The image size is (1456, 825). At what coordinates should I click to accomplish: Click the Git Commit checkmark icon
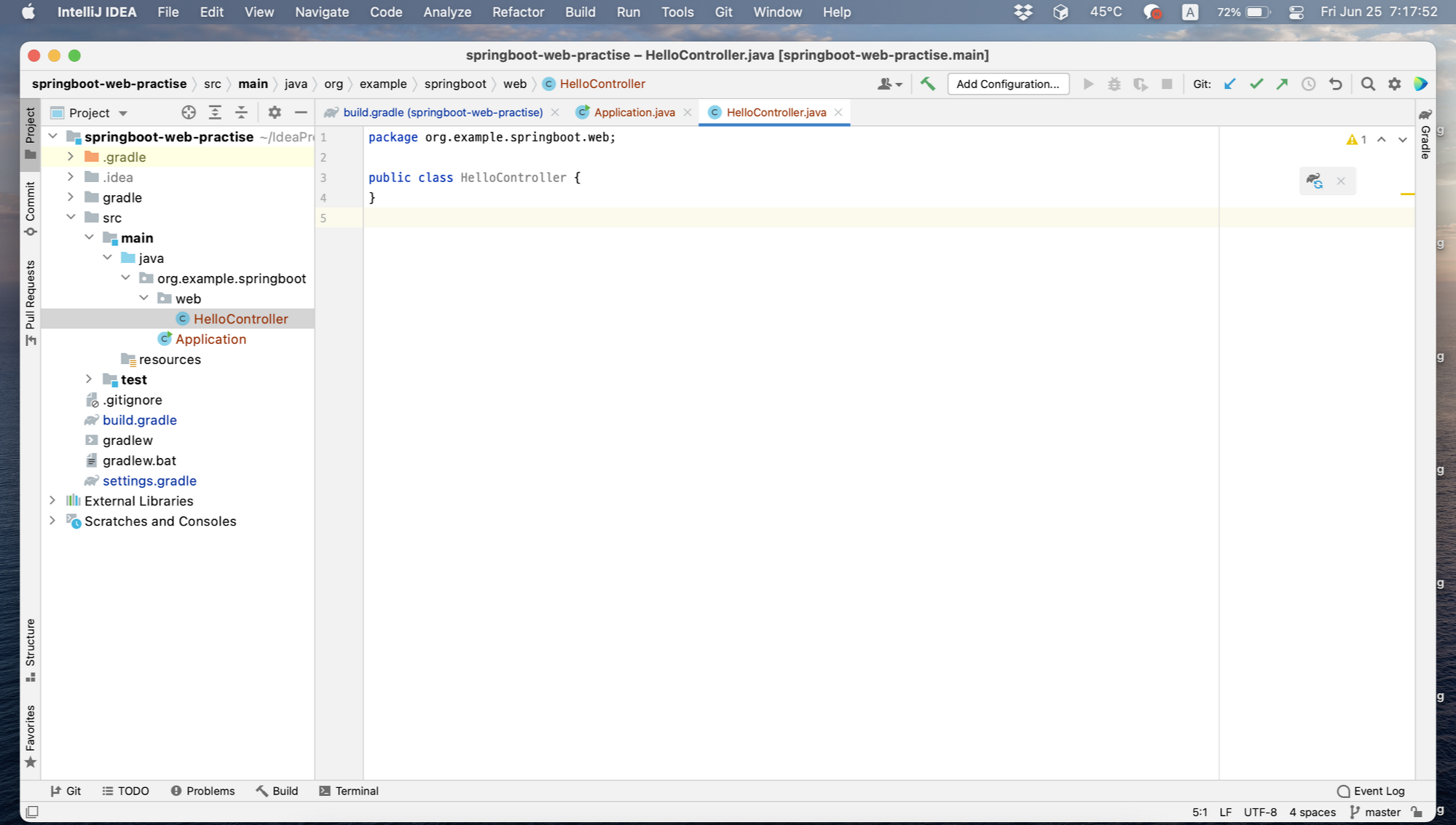(x=1256, y=84)
